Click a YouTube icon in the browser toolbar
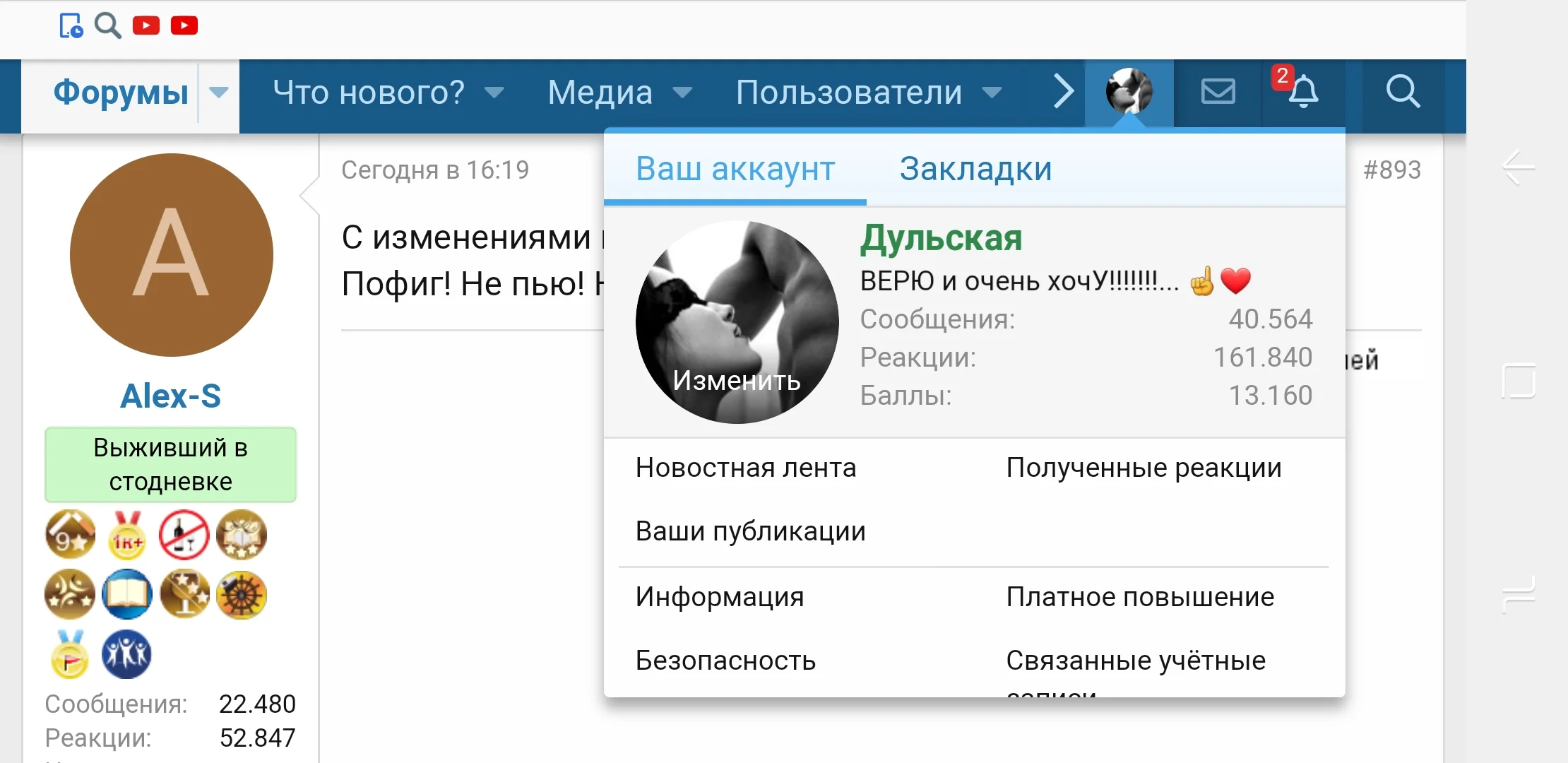1568x763 pixels. point(146,25)
